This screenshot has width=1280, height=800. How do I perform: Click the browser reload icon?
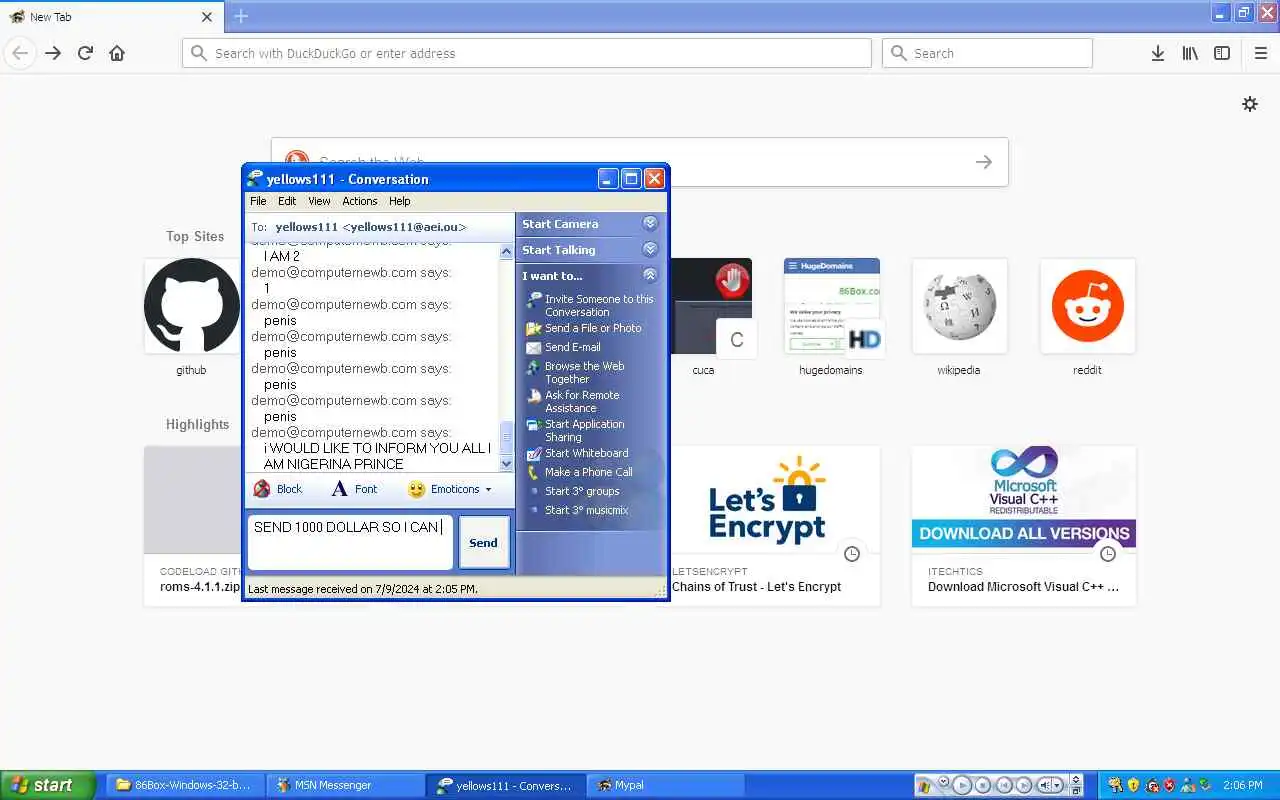(x=85, y=53)
